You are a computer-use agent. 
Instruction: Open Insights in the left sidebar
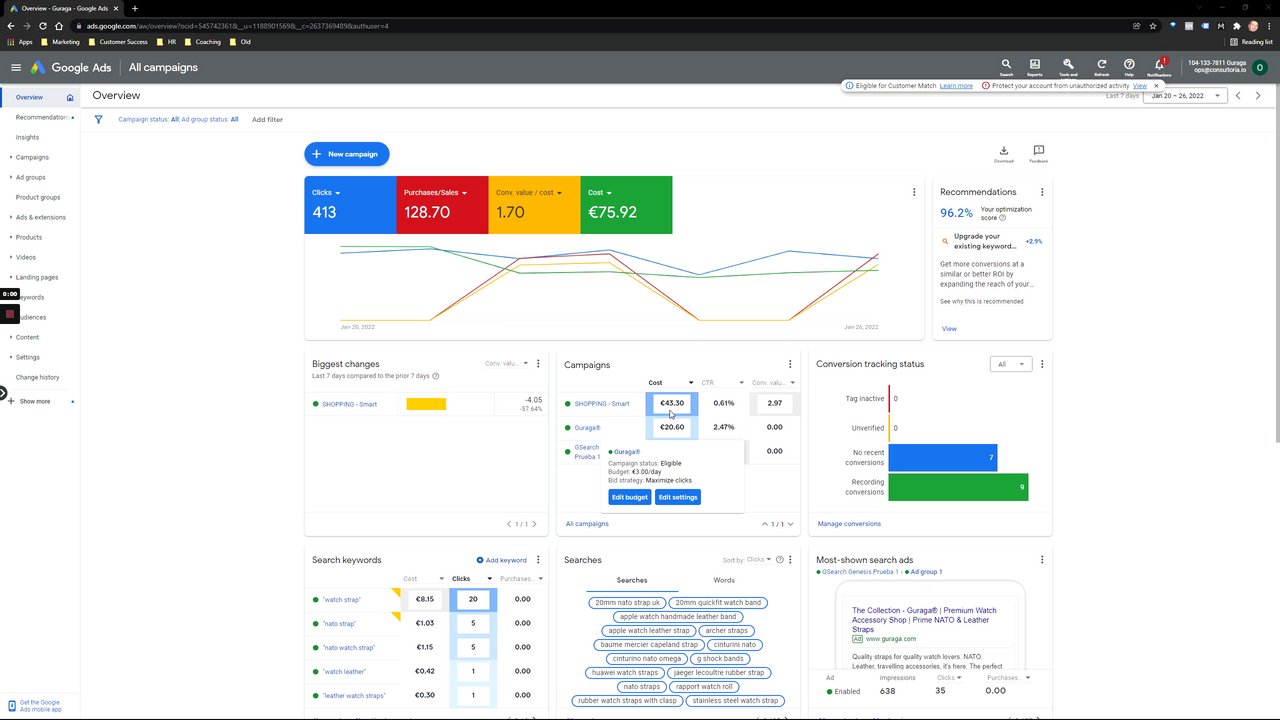[x=27, y=137]
